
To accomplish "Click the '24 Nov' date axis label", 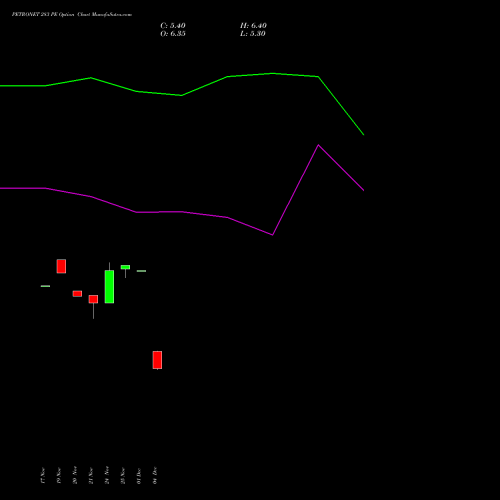I will pyautogui.click(x=107, y=475).
